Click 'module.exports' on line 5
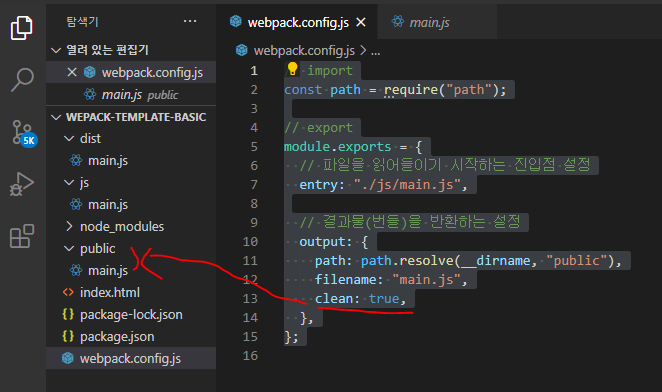Screen dimensions: 662x392 pyautogui.click(x=337, y=147)
